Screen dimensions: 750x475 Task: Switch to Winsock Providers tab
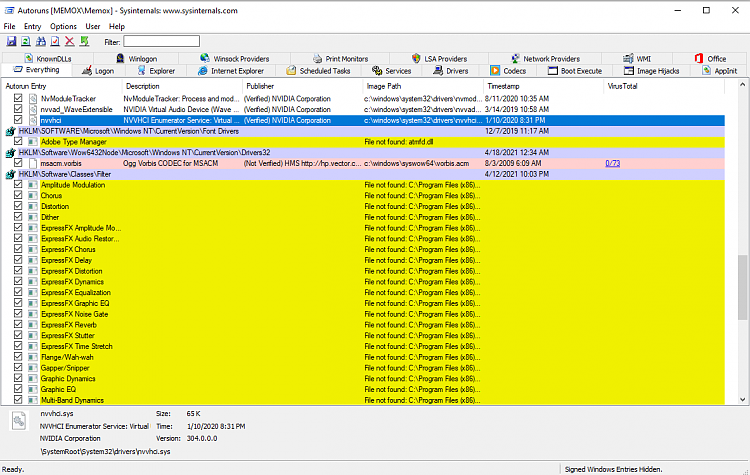[234, 58]
